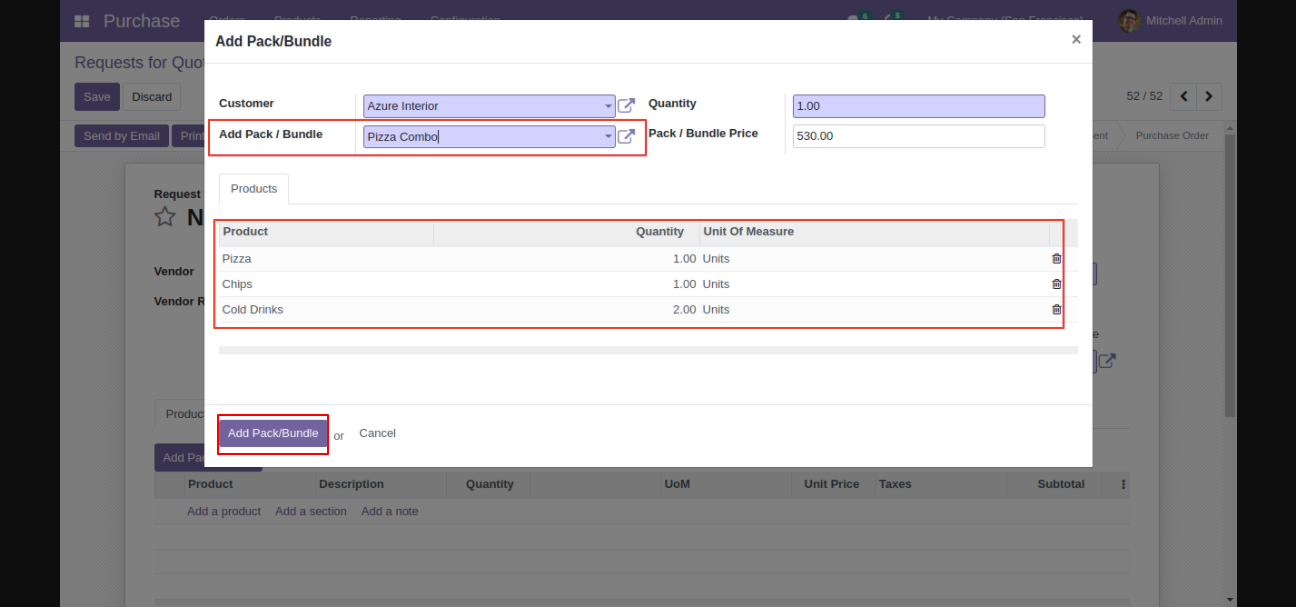The width and height of the screenshot is (1296, 607).
Task: Click Mitchell Admin avatar picture
Action: 1129,21
